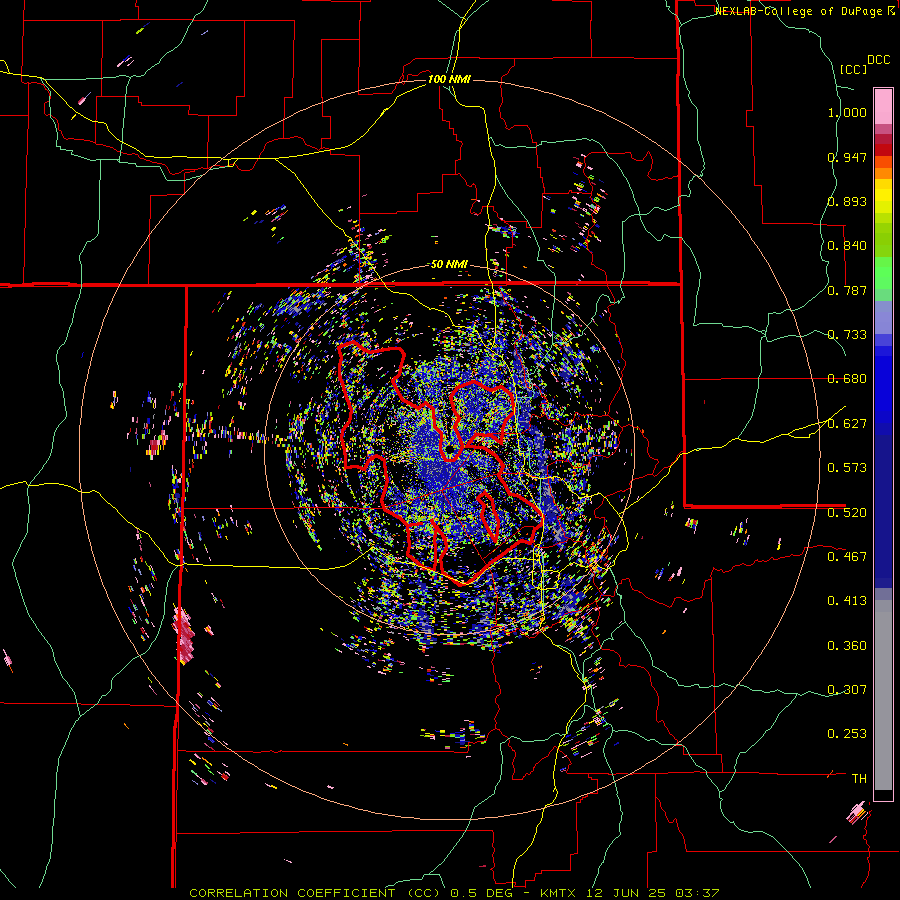
Task: Click the [CC] legend heading
Action: point(853,69)
